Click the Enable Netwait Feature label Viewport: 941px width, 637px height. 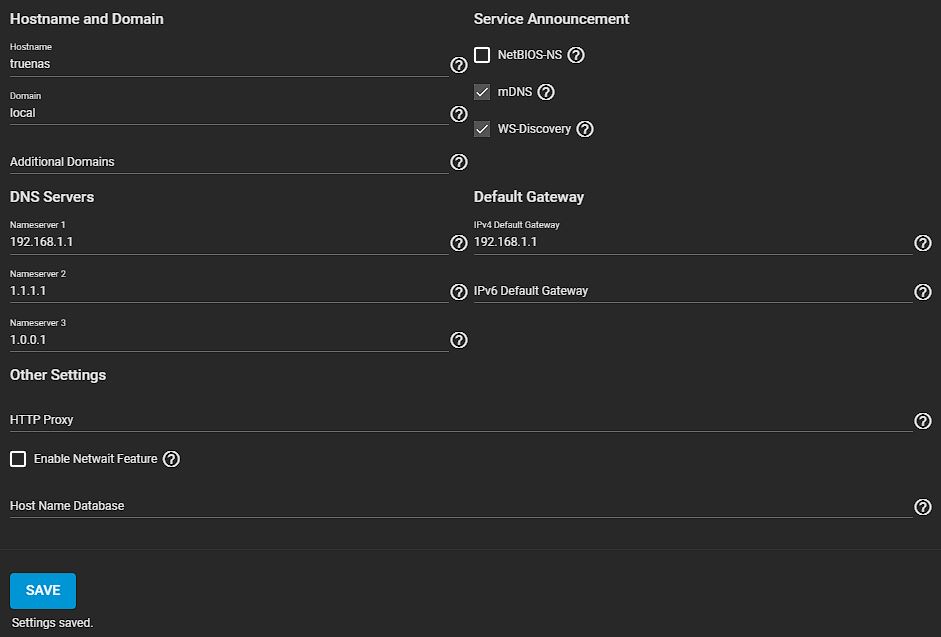click(x=95, y=459)
